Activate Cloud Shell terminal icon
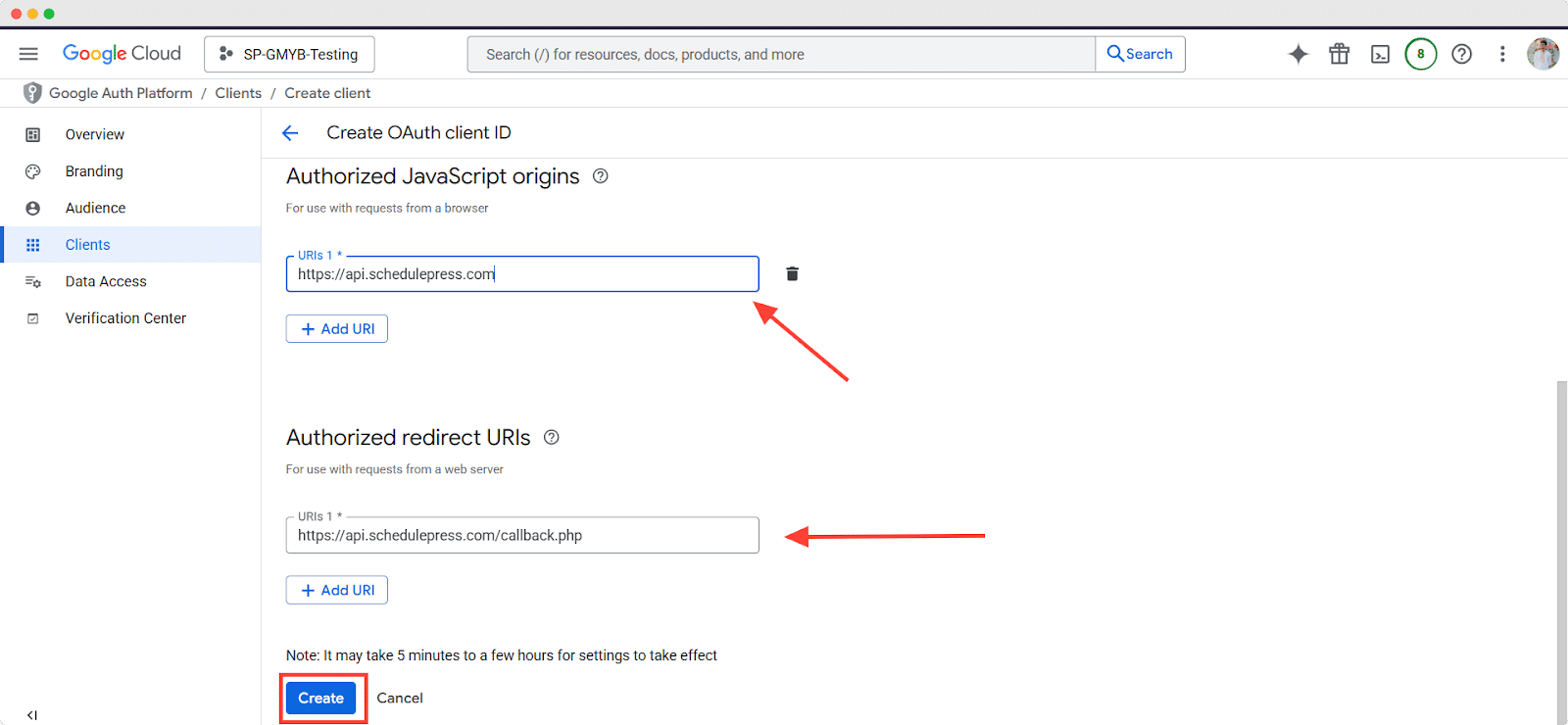This screenshot has height=725, width=1568. coord(1380,54)
